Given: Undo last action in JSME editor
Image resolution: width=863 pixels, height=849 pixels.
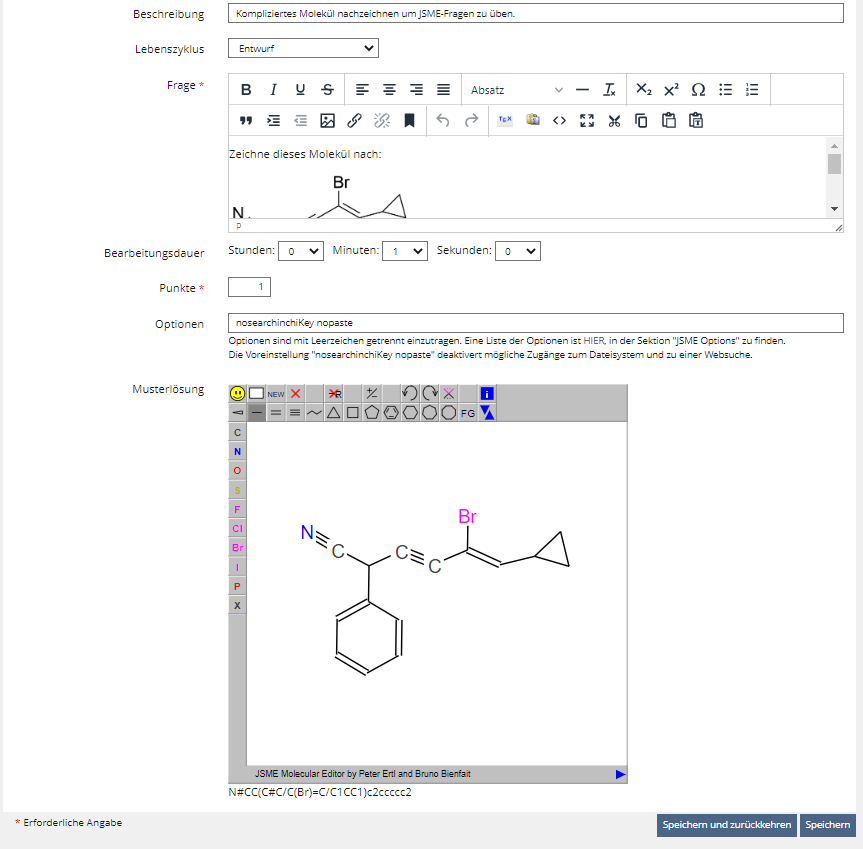Looking at the screenshot, I should point(410,393).
